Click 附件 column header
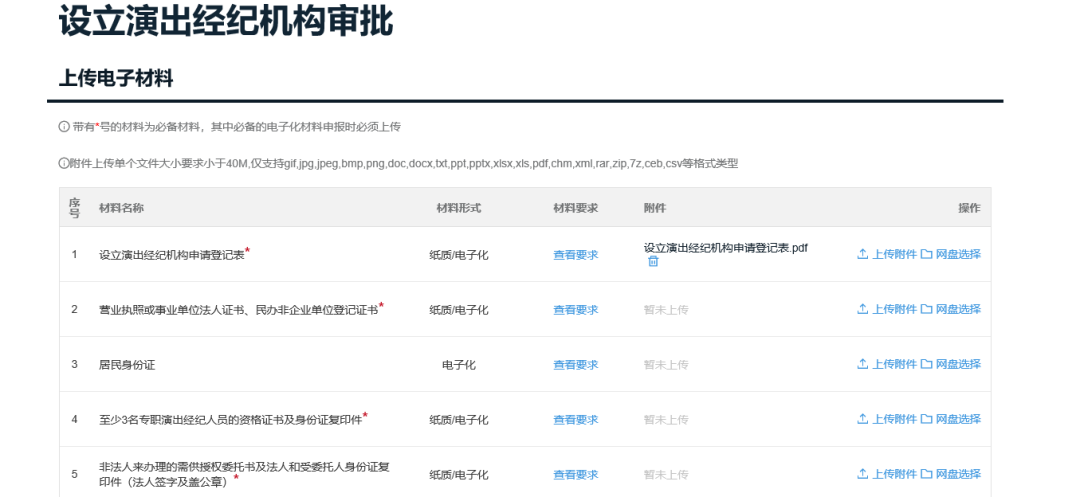The image size is (1080, 497). click(x=655, y=208)
